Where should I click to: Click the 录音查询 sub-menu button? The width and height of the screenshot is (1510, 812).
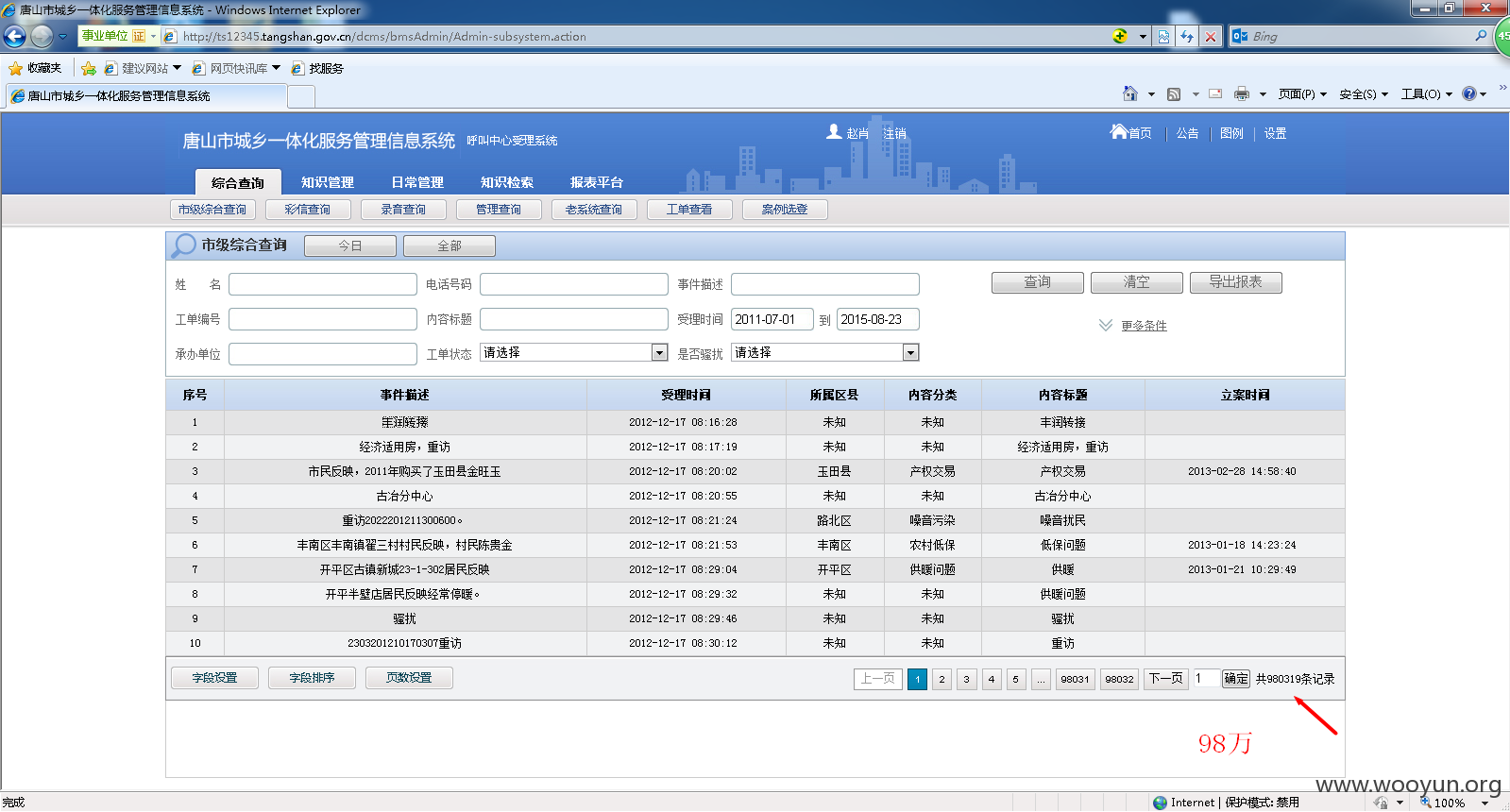[x=403, y=210]
